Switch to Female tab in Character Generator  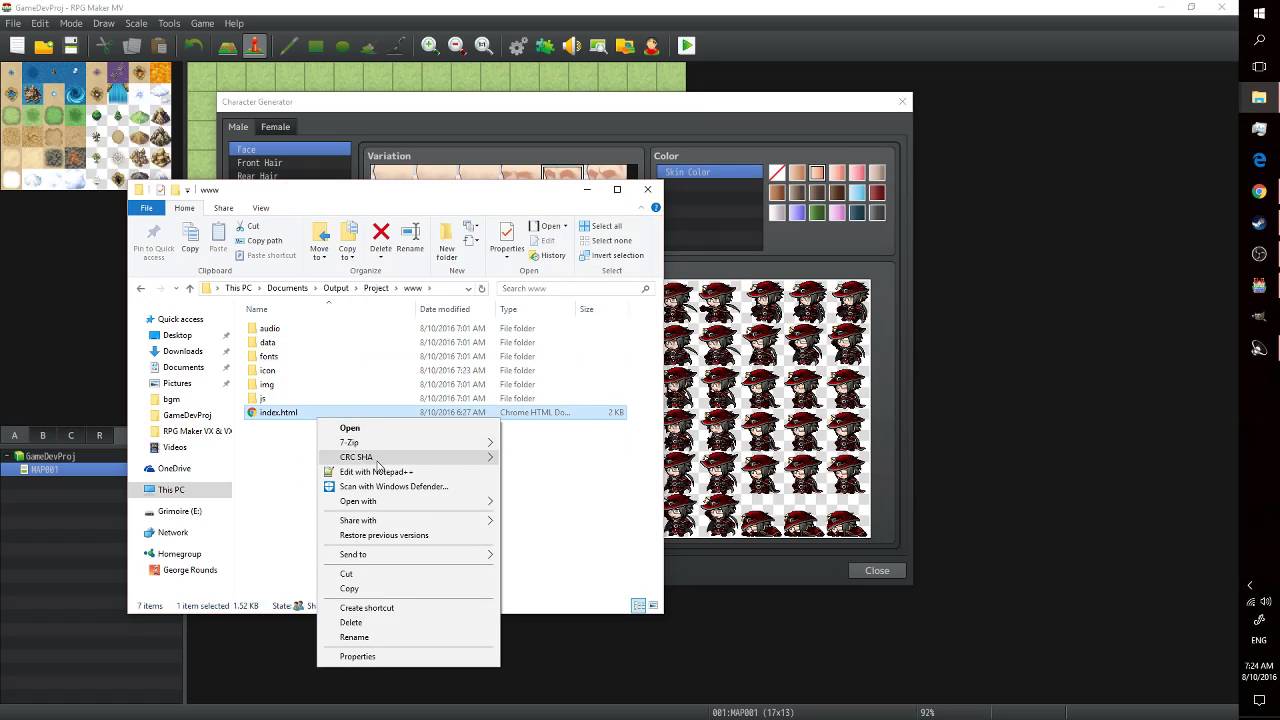tap(275, 127)
